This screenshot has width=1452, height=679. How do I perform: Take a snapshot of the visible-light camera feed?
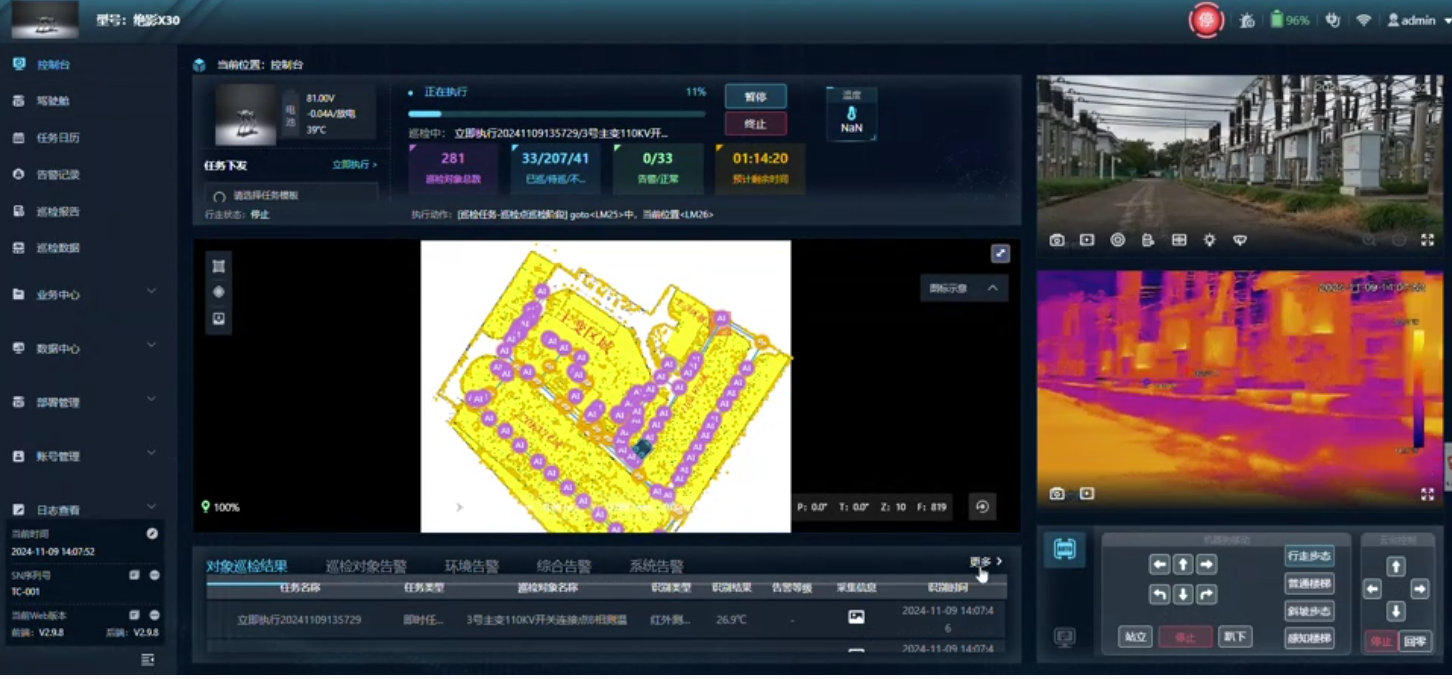(1057, 240)
